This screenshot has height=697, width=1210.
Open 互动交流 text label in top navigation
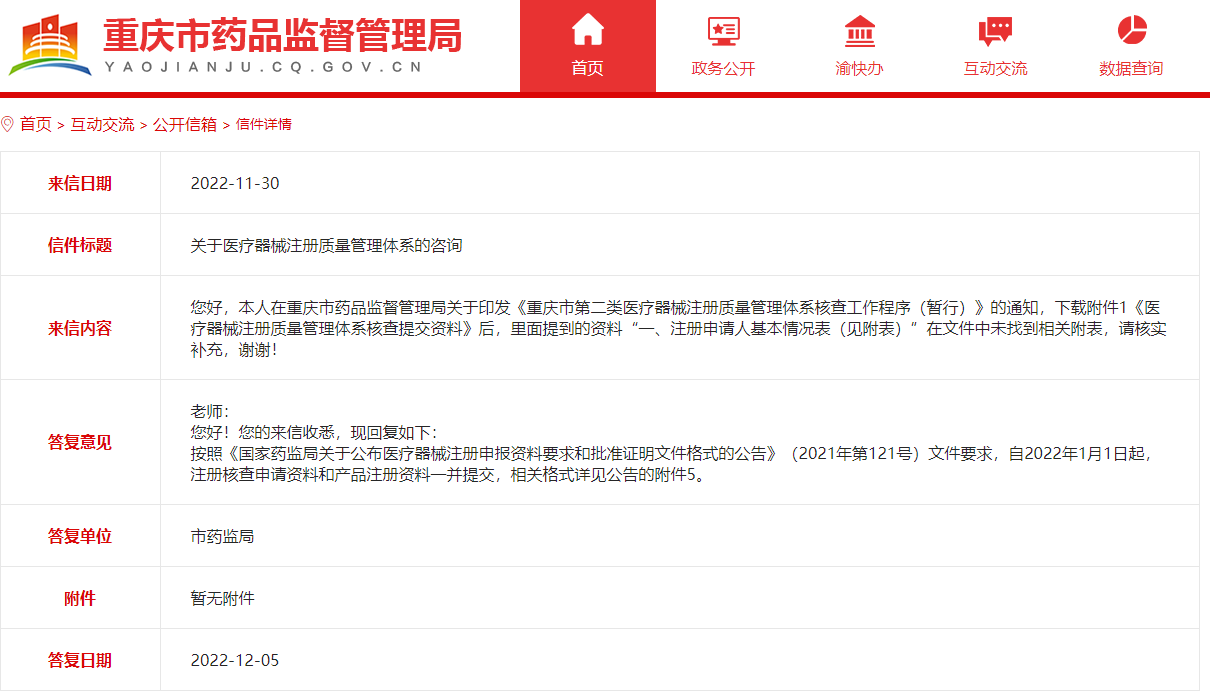(995, 69)
